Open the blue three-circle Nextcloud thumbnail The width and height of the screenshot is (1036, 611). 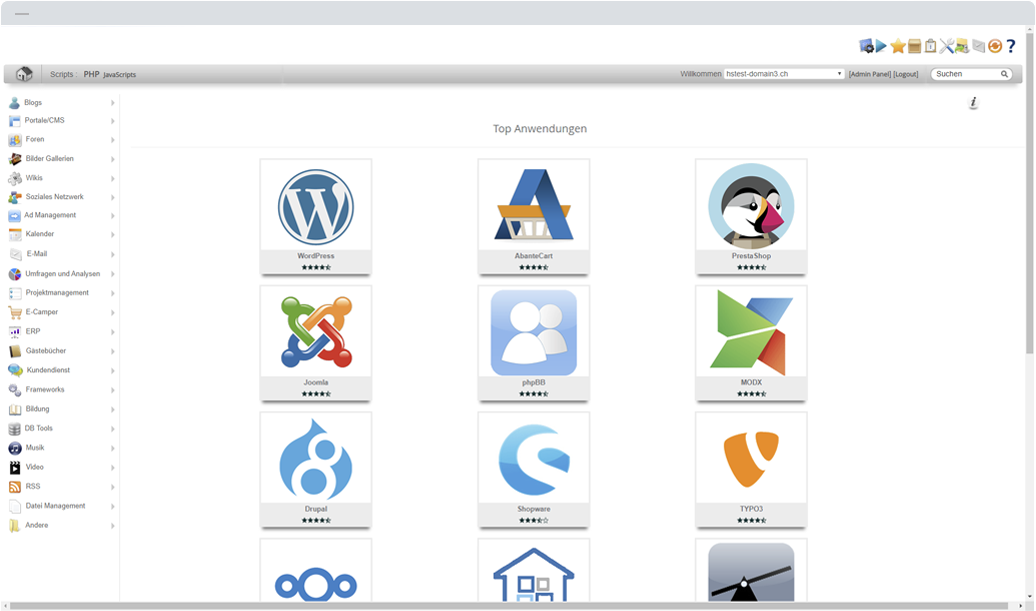coord(316,585)
